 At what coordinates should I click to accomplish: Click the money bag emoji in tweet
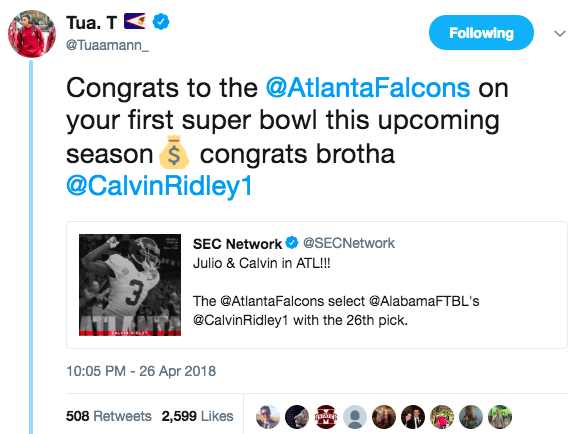(174, 152)
